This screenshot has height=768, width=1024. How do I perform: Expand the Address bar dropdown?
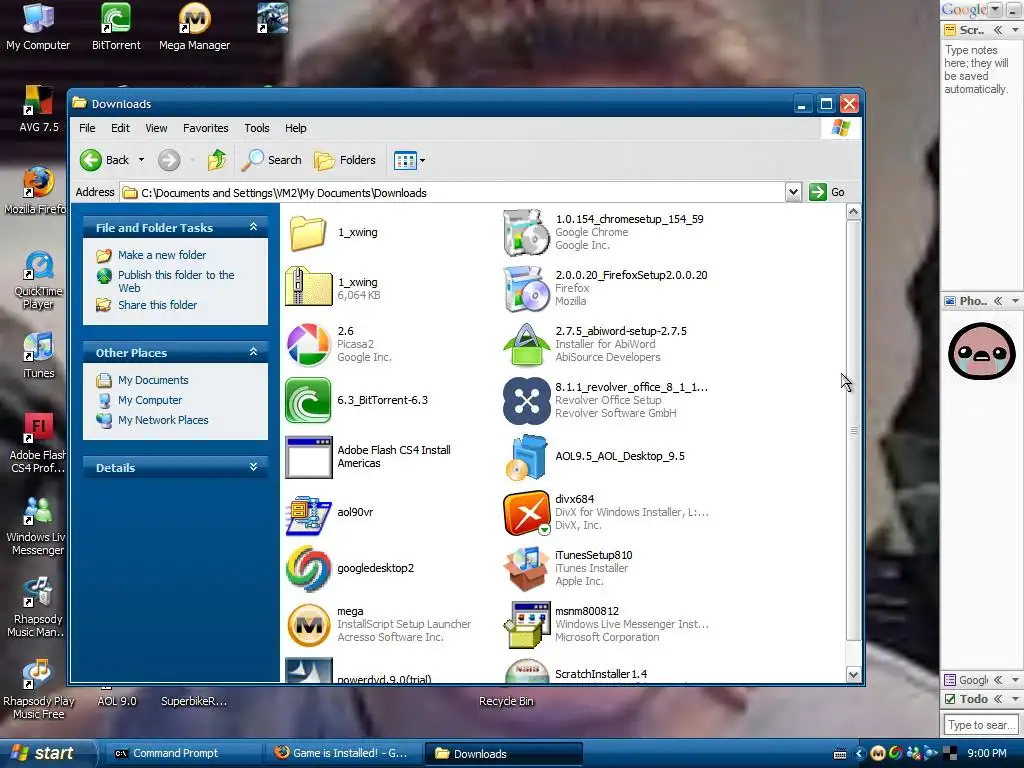pos(793,192)
